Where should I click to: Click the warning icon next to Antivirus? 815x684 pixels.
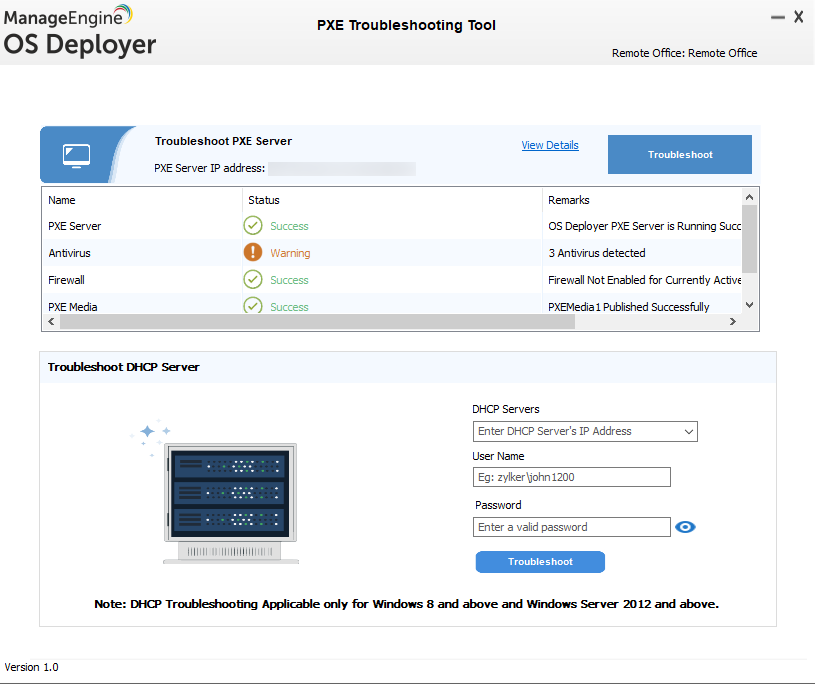click(x=253, y=253)
